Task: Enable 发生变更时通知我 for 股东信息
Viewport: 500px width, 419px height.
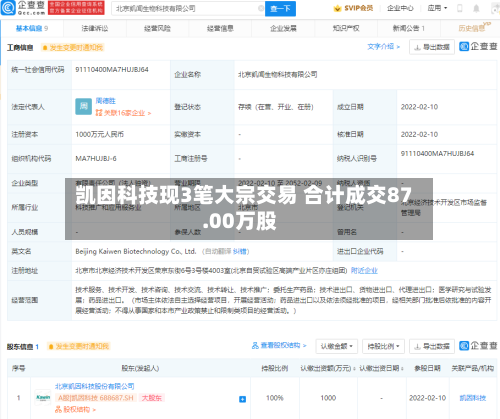Action: pos(79,347)
